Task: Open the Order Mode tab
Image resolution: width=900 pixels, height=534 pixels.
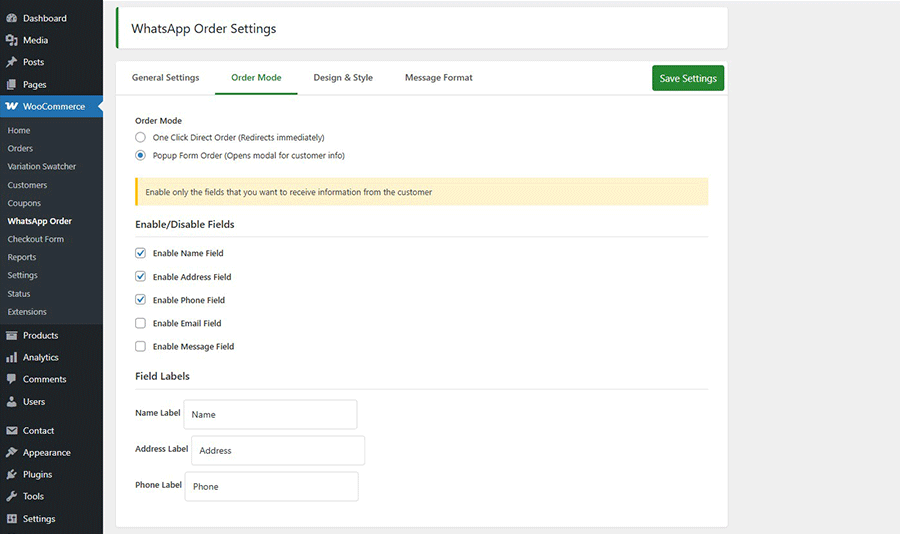Action: point(256,78)
